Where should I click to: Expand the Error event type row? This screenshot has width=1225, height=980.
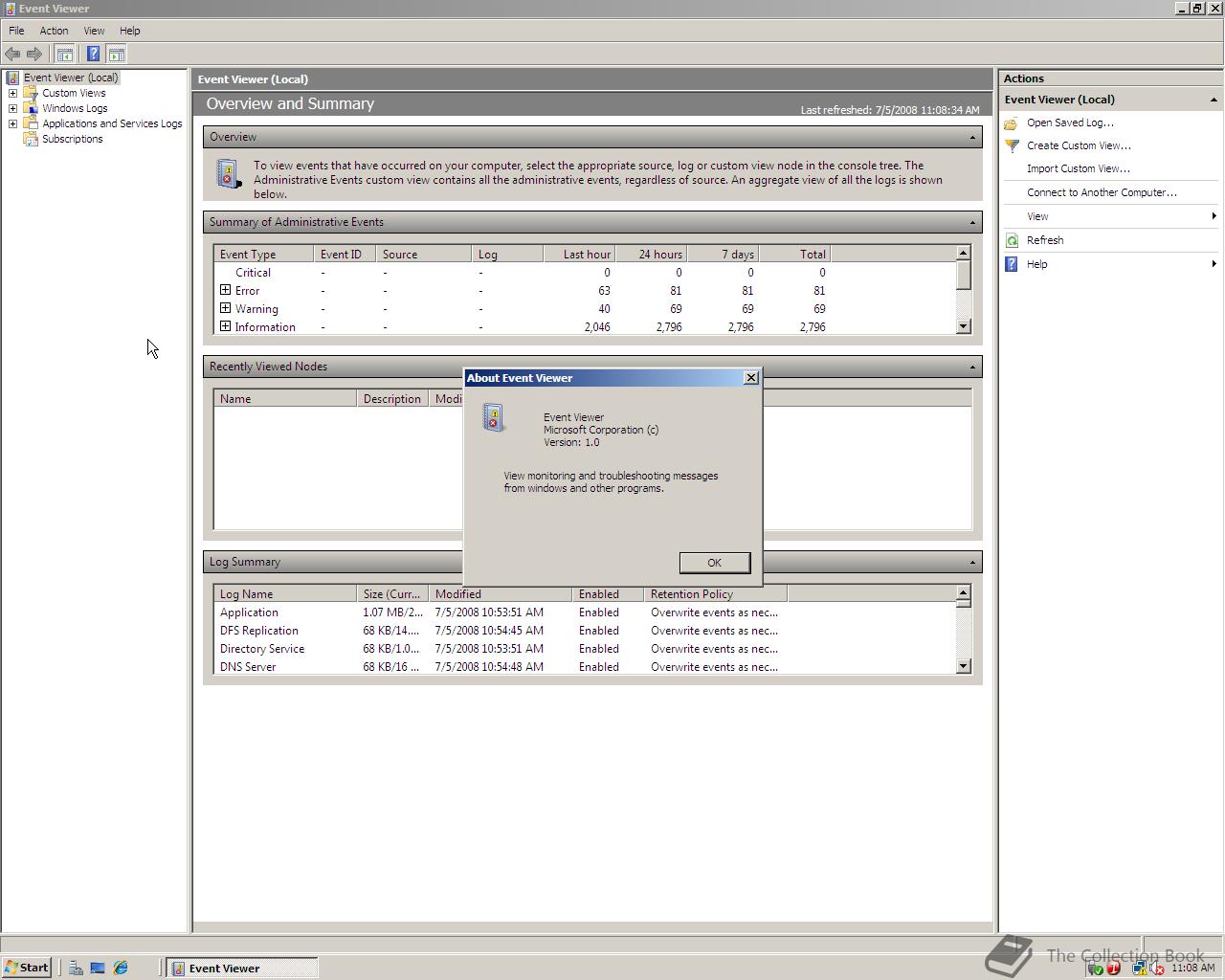pos(225,290)
